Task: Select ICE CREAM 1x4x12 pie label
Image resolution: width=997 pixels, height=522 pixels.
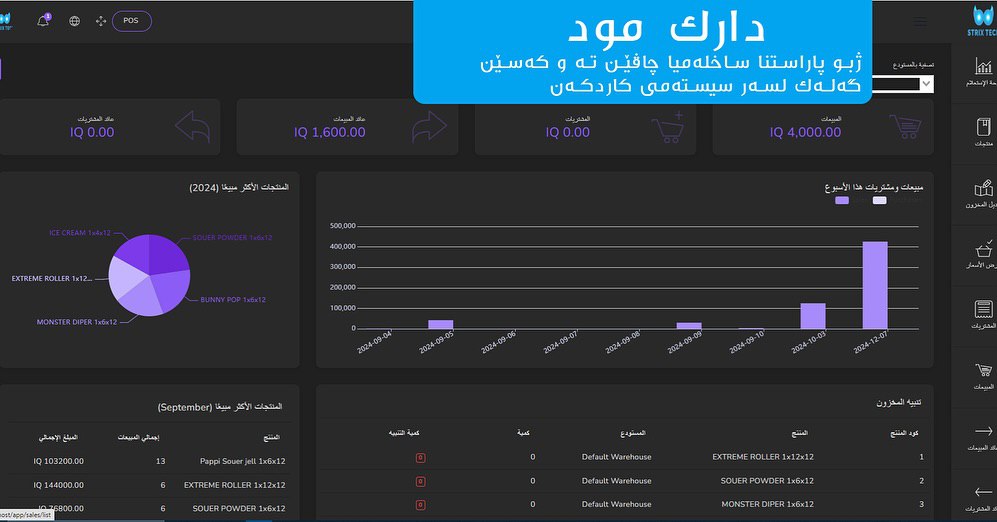Action: pyautogui.click(x=80, y=233)
